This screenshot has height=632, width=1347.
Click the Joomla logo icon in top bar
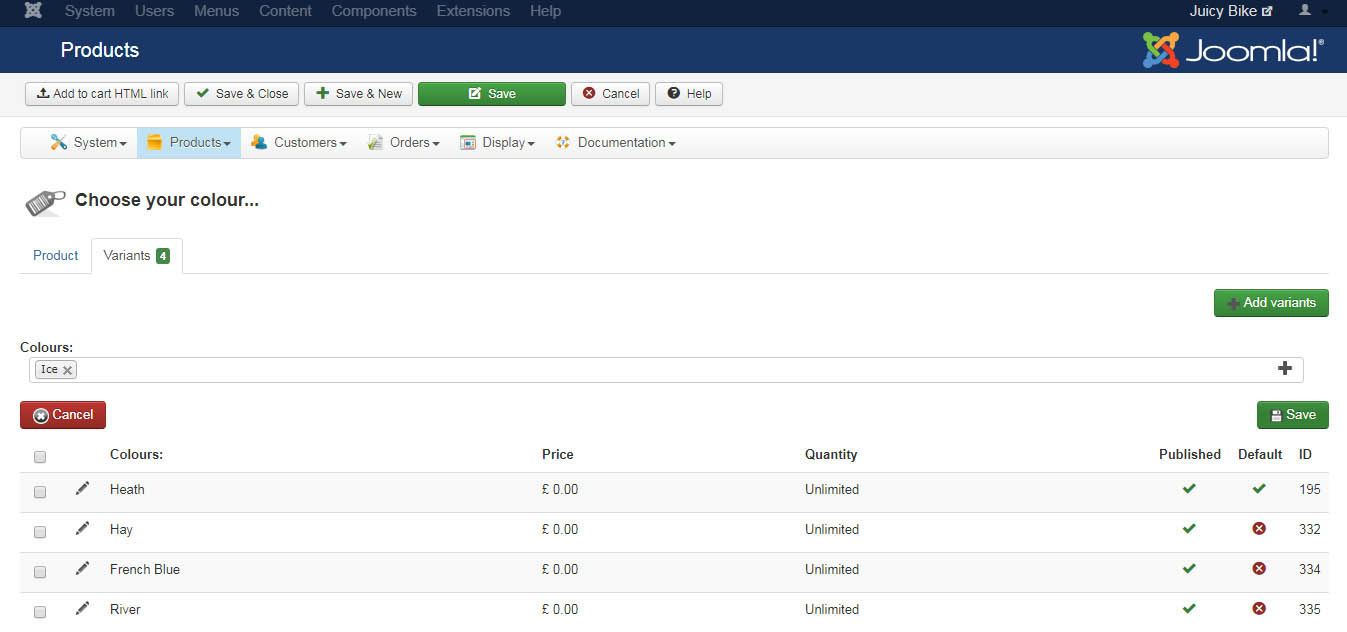(x=33, y=11)
